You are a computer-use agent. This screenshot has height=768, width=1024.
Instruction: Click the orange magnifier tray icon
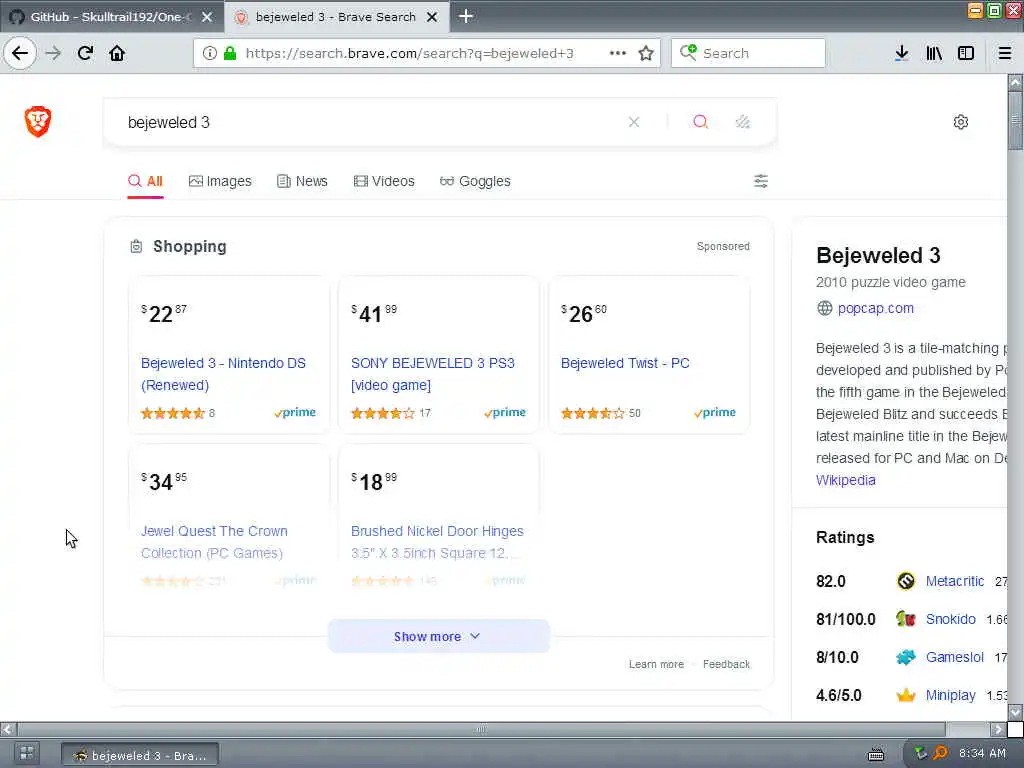(x=940, y=754)
